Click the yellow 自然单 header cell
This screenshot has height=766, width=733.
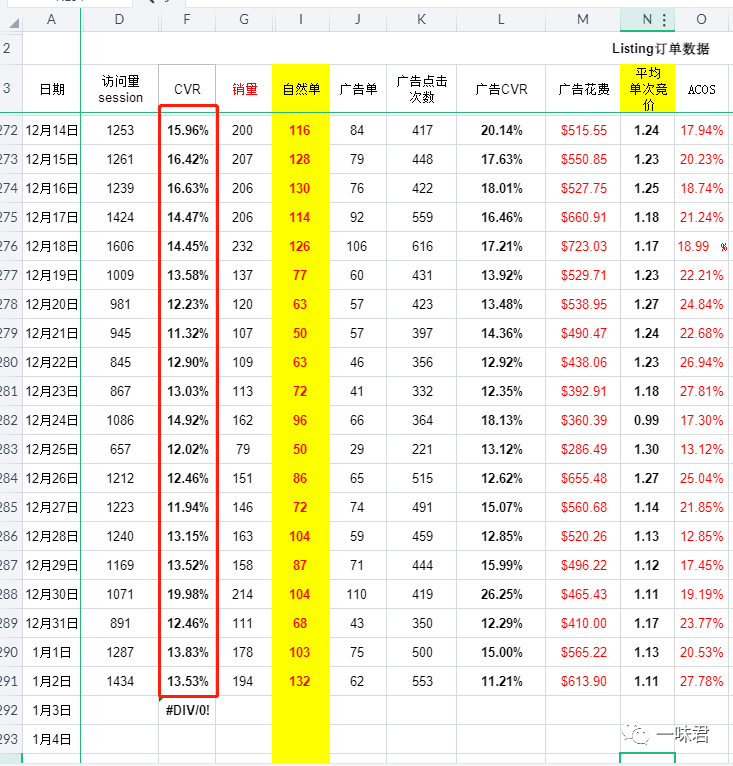point(301,89)
